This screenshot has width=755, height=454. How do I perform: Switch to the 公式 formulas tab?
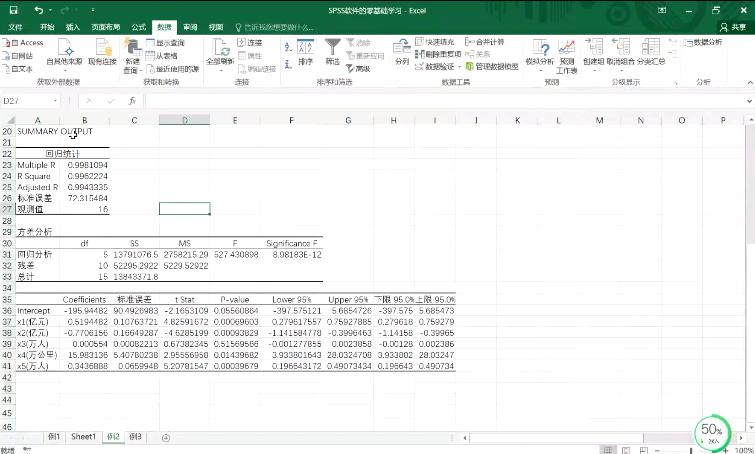pyautogui.click(x=139, y=27)
